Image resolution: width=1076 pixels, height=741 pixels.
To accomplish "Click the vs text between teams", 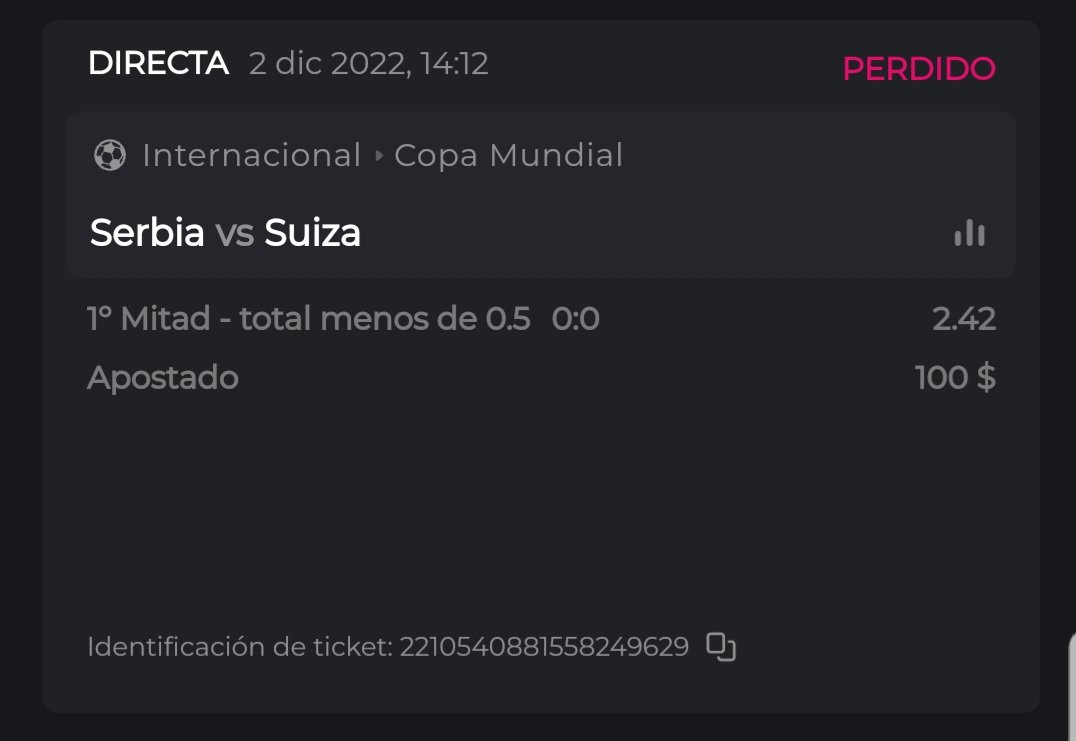I will (x=234, y=233).
